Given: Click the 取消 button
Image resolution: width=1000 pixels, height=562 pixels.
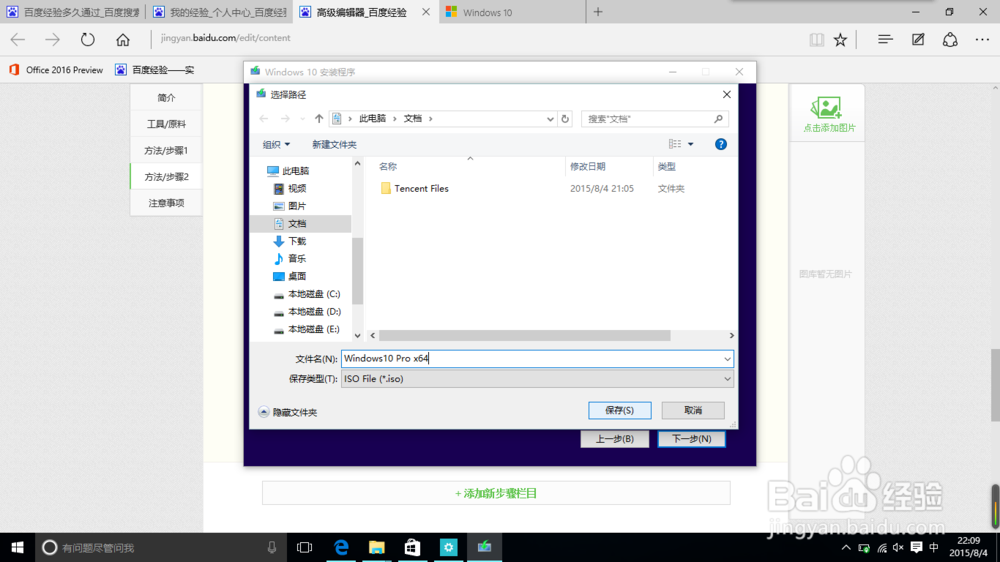Looking at the screenshot, I should click(x=693, y=410).
